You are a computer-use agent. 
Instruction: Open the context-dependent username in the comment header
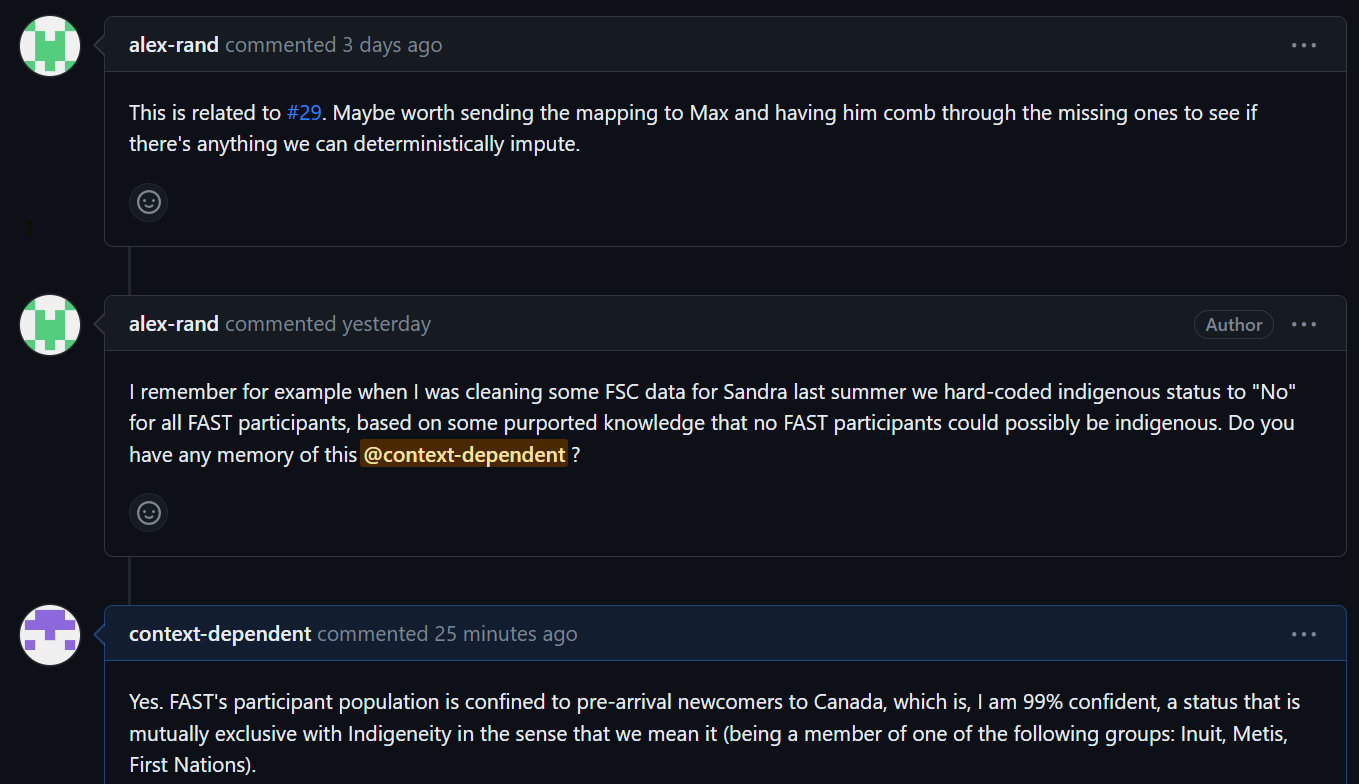coord(220,634)
